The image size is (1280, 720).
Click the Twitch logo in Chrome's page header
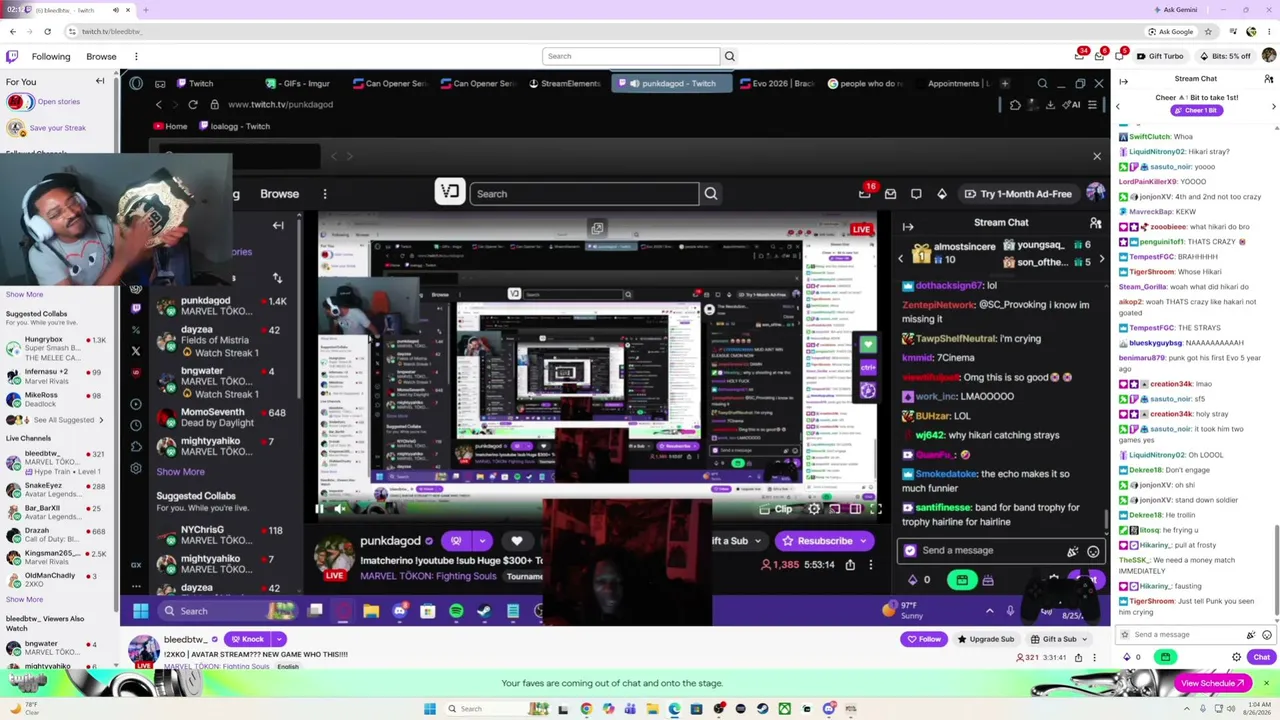[x=12, y=56]
